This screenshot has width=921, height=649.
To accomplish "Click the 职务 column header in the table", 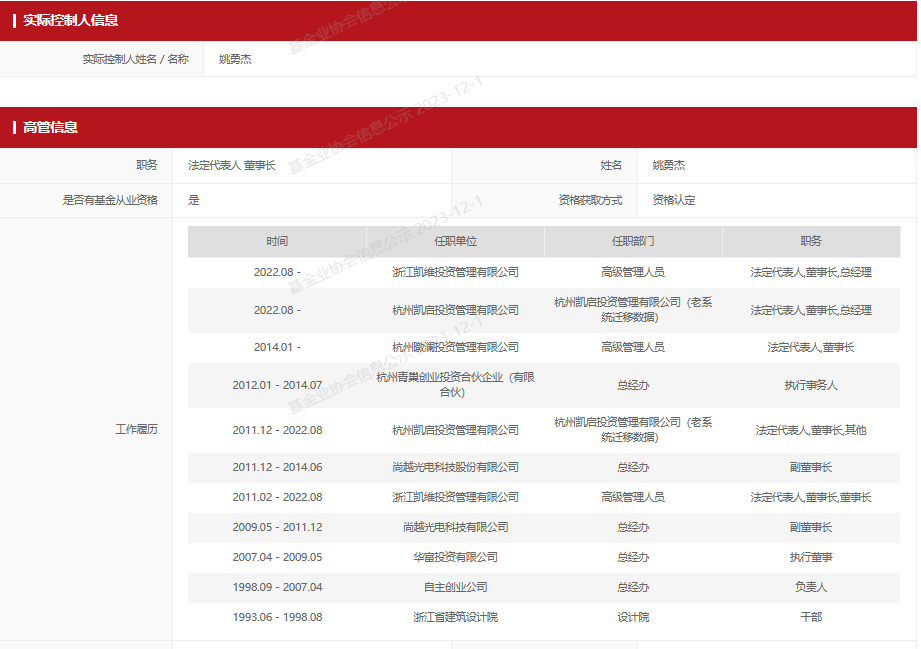I will click(811, 241).
